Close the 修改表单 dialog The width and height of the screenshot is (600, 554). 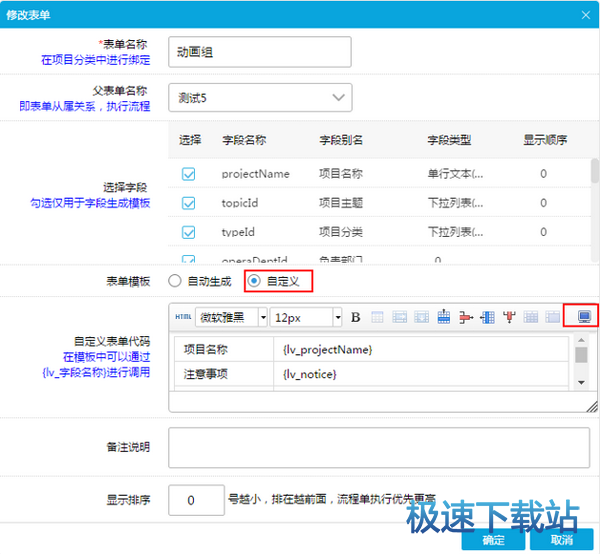585,15
